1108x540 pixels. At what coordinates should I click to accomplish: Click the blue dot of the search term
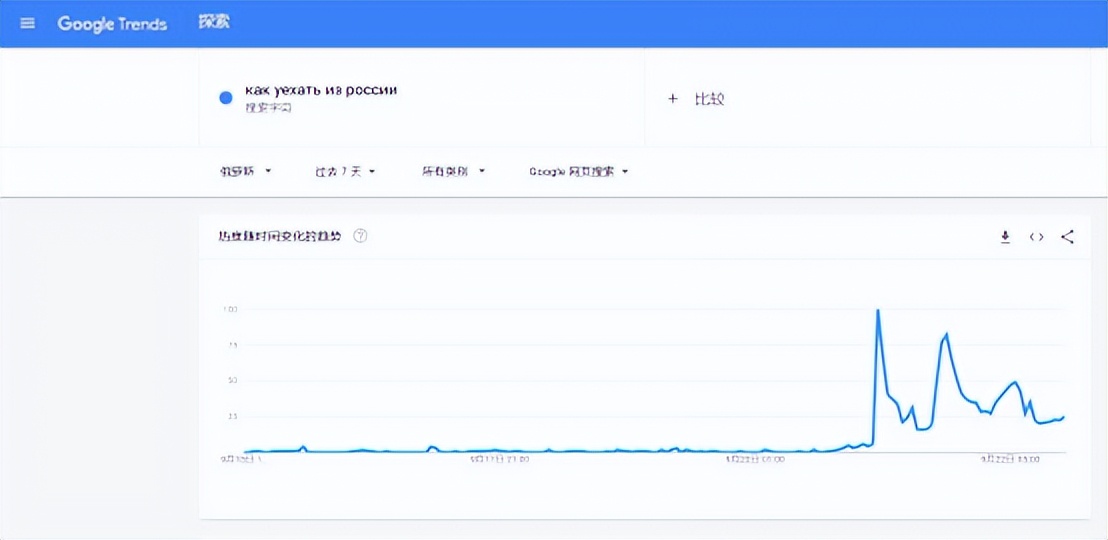[x=226, y=98]
